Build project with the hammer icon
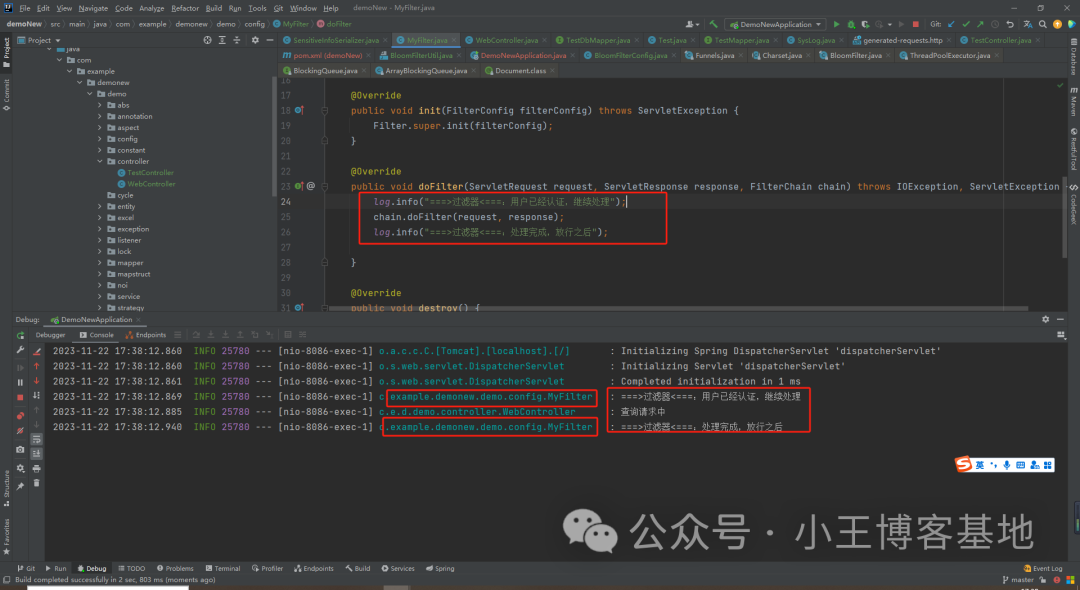This screenshot has width=1080, height=590. [x=714, y=24]
